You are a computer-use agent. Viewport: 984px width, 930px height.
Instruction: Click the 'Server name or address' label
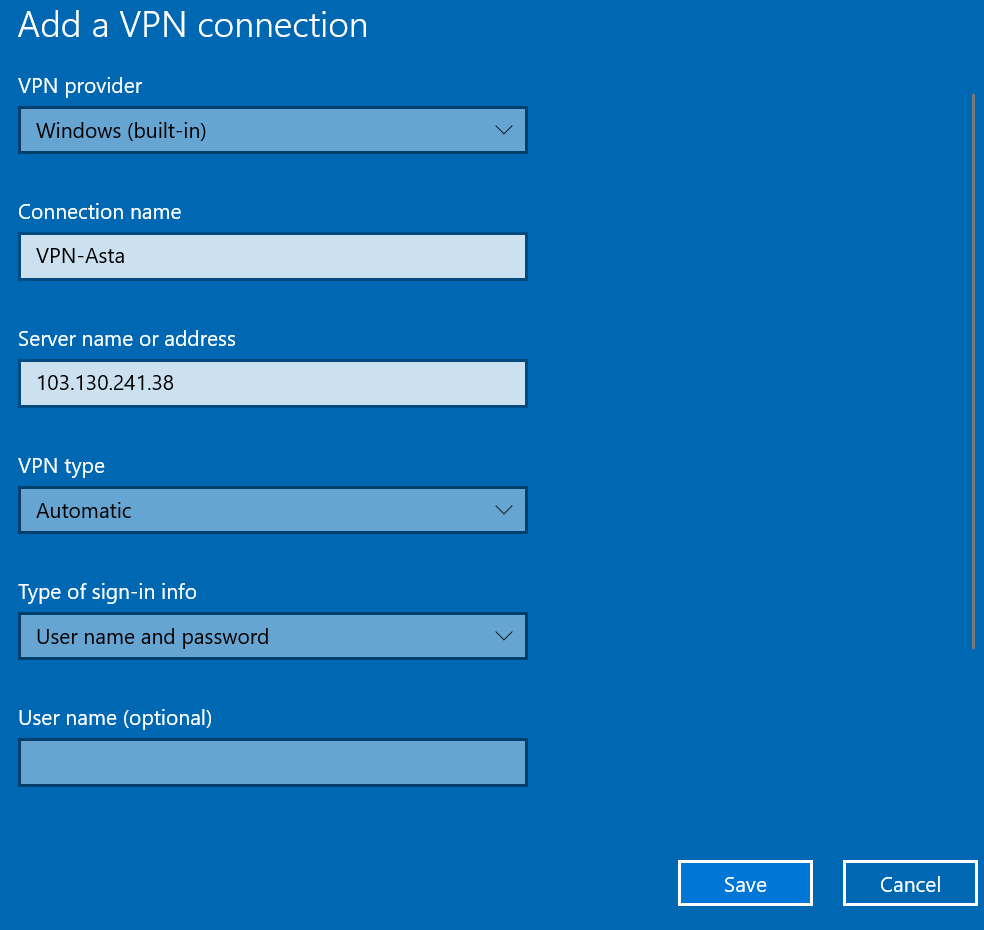pos(127,339)
